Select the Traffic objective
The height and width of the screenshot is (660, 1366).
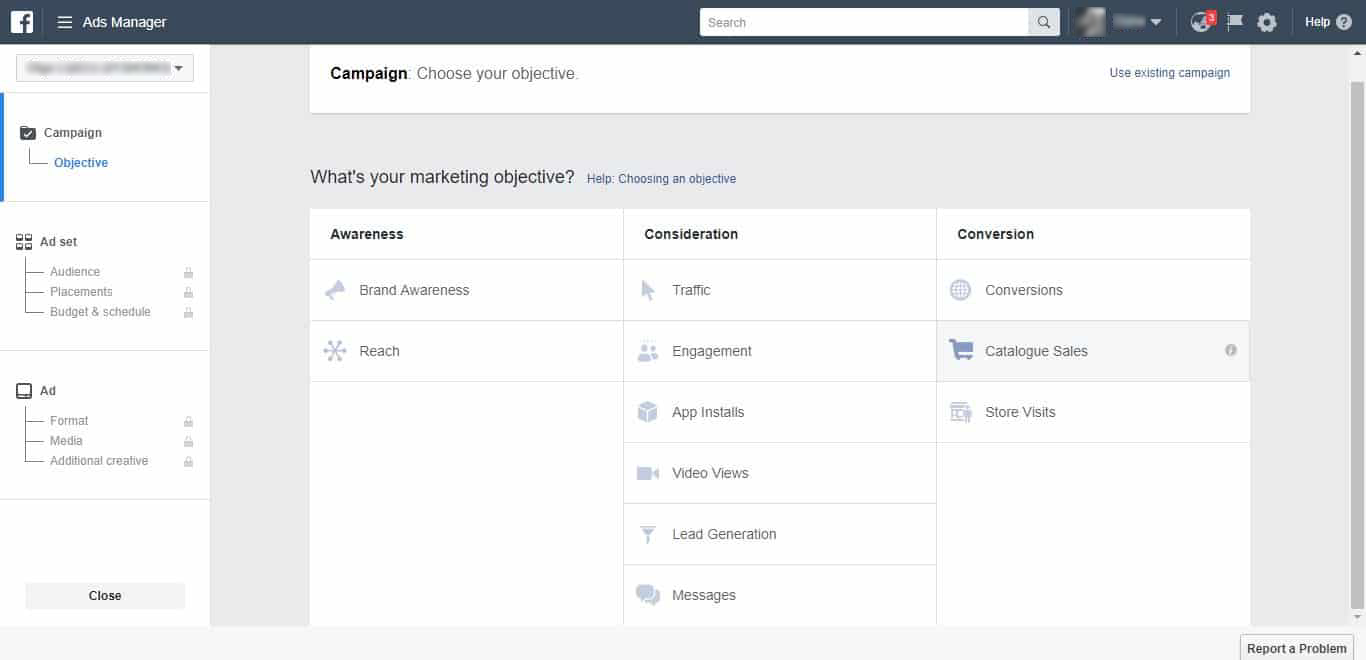click(x=780, y=290)
